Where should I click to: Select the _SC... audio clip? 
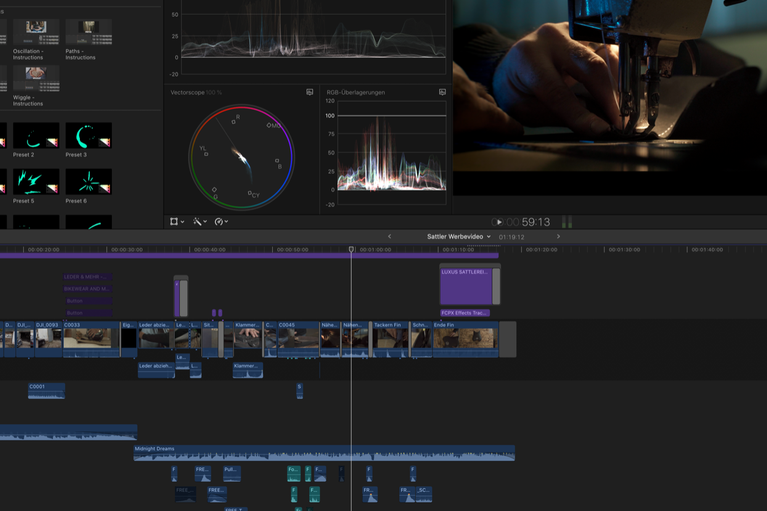pyautogui.click(x=424, y=494)
